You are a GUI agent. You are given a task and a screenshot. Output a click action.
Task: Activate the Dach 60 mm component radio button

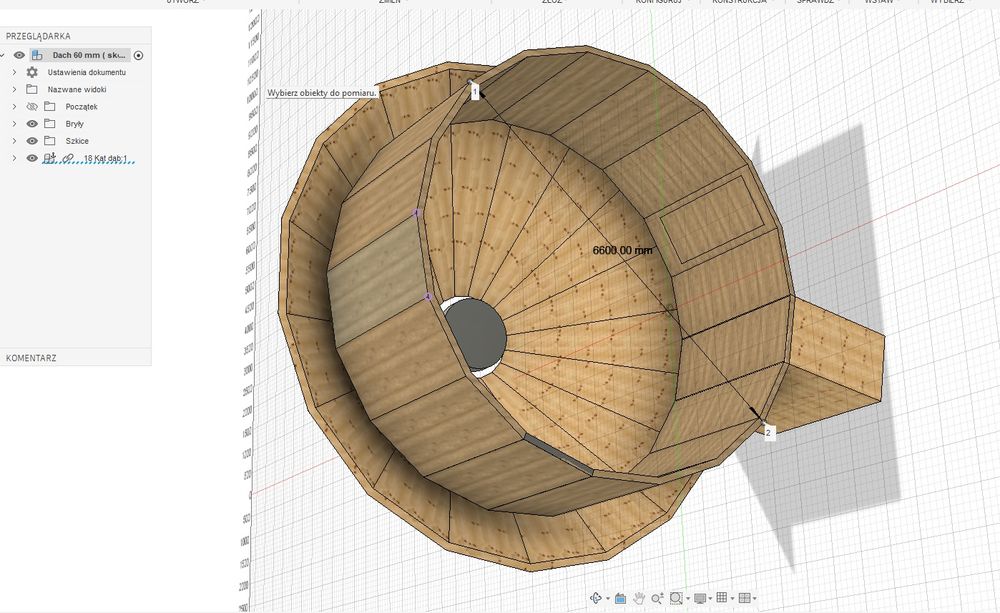(138, 55)
